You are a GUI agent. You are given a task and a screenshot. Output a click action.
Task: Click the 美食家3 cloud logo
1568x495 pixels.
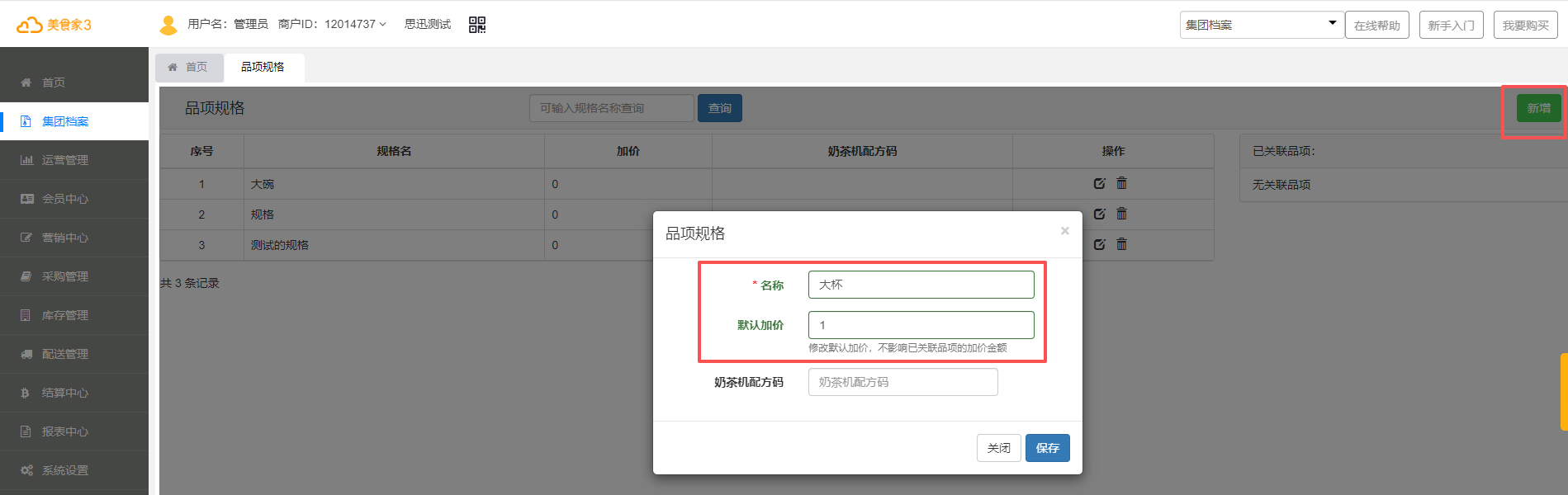pyautogui.click(x=54, y=25)
